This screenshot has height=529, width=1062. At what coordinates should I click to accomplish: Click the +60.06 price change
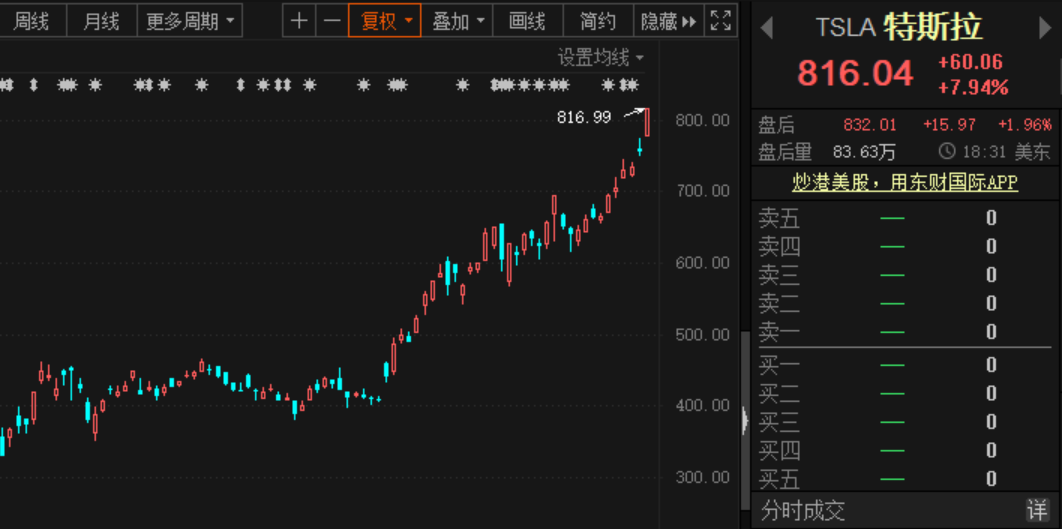(970, 63)
